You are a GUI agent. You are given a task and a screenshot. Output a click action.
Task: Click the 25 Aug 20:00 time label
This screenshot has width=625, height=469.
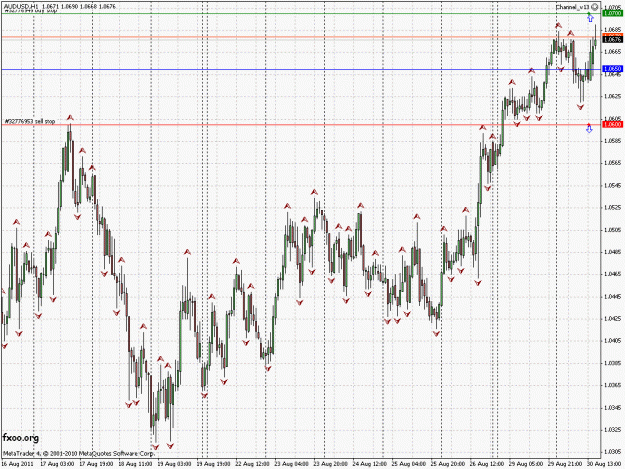pos(448,464)
